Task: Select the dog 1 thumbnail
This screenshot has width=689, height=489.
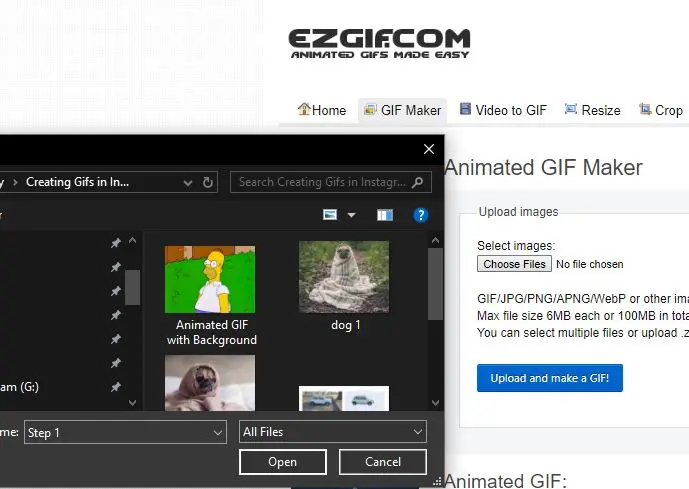Action: pos(344,279)
